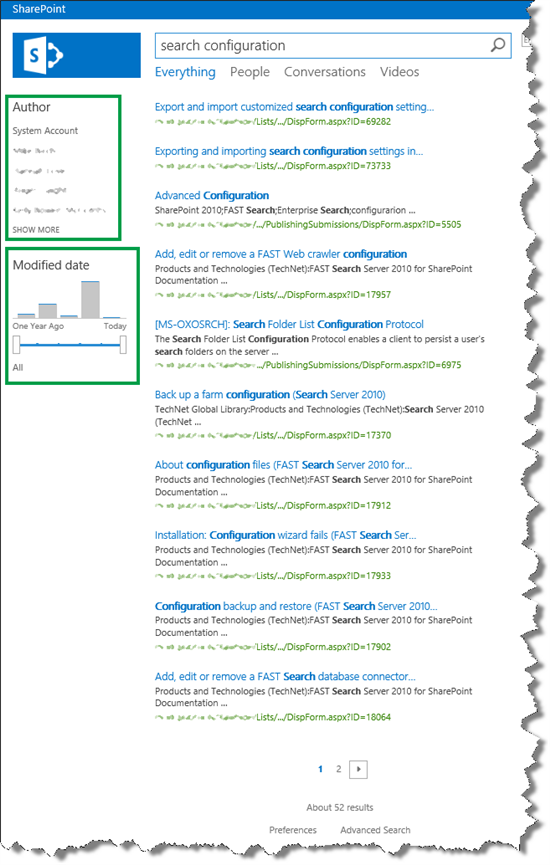
Task: Select the second bar in Modified date histogram
Action: tap(47, 311)
